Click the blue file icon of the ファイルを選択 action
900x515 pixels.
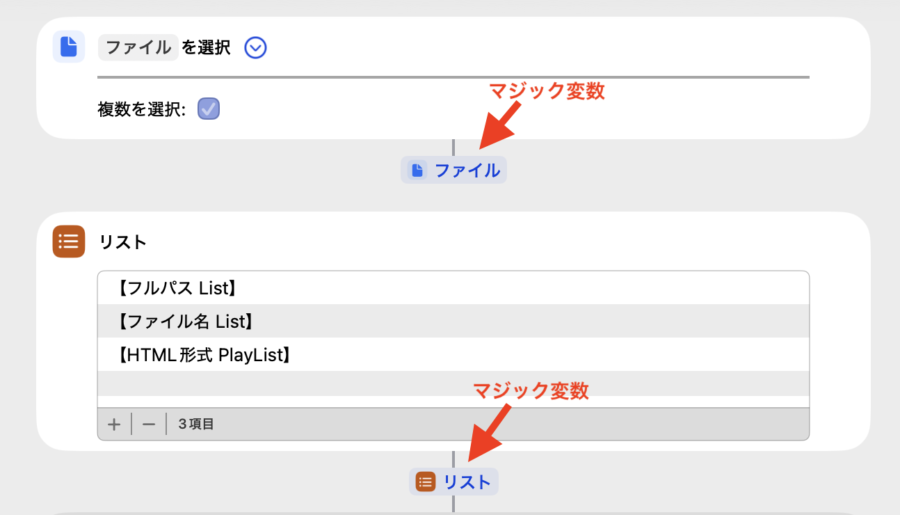pyautogui.click(x=69, y=47)
